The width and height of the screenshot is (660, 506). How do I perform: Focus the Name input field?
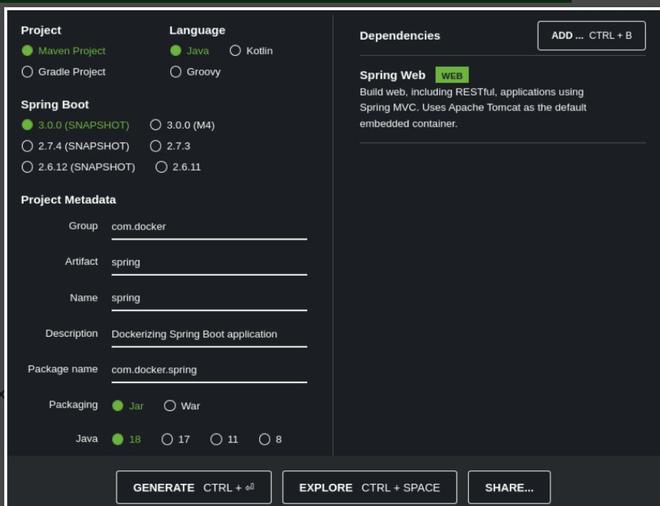click(209, 299)
